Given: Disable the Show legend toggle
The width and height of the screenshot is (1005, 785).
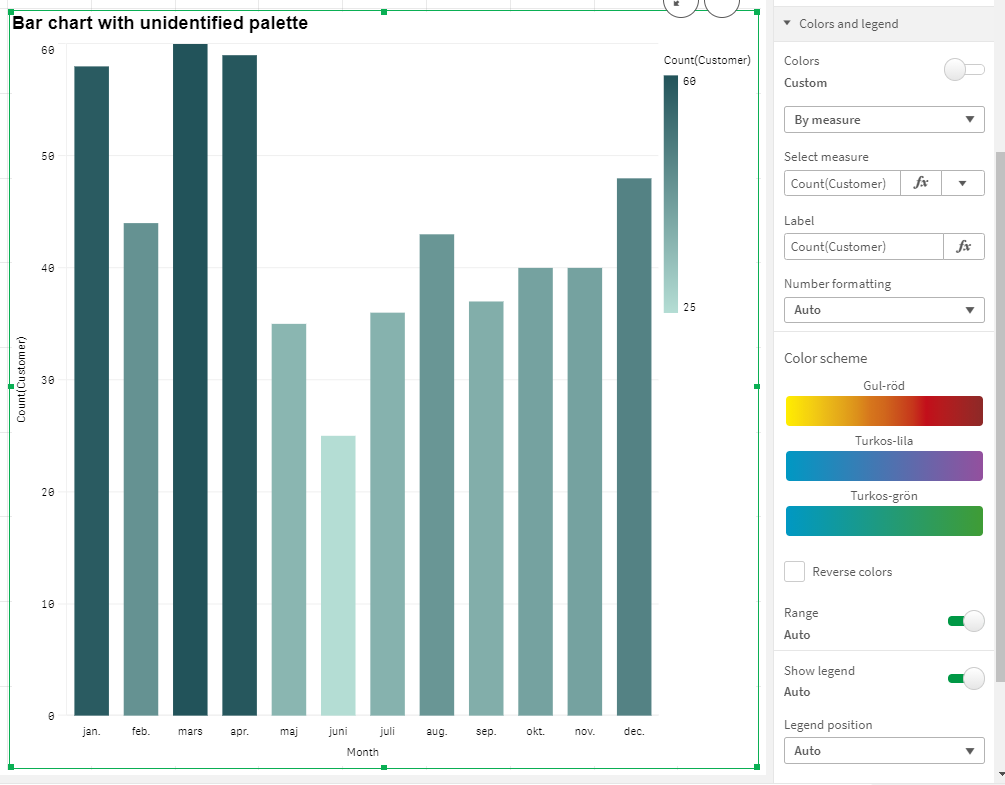Looking at the screenshot, I should (967, 678).
